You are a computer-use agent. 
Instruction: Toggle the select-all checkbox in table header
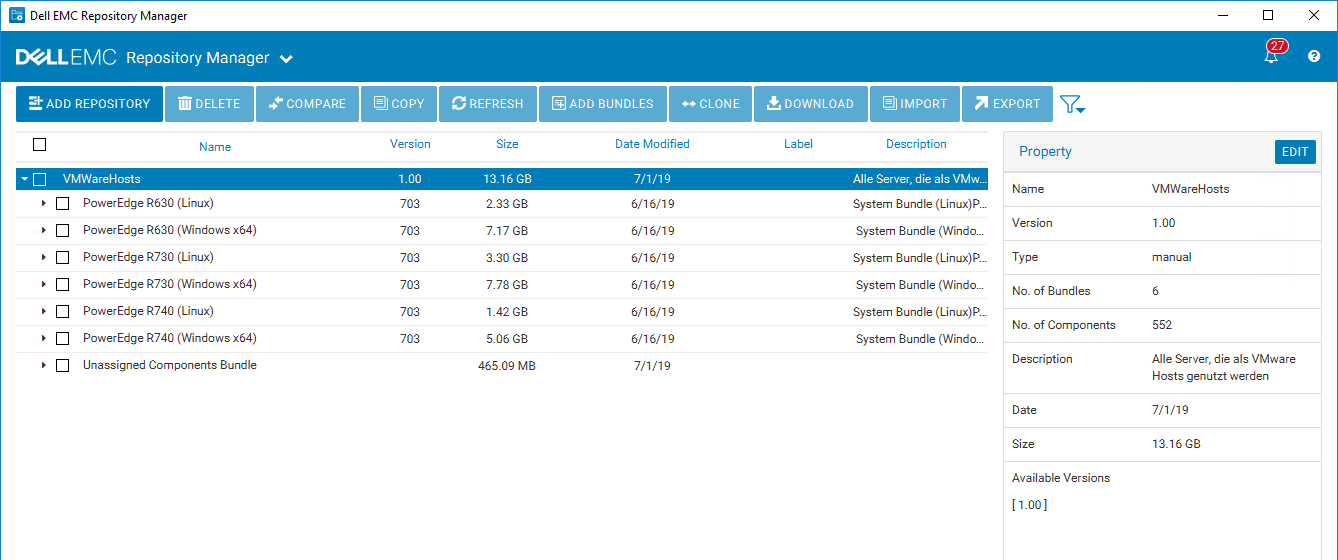click(x=40, y=145)
